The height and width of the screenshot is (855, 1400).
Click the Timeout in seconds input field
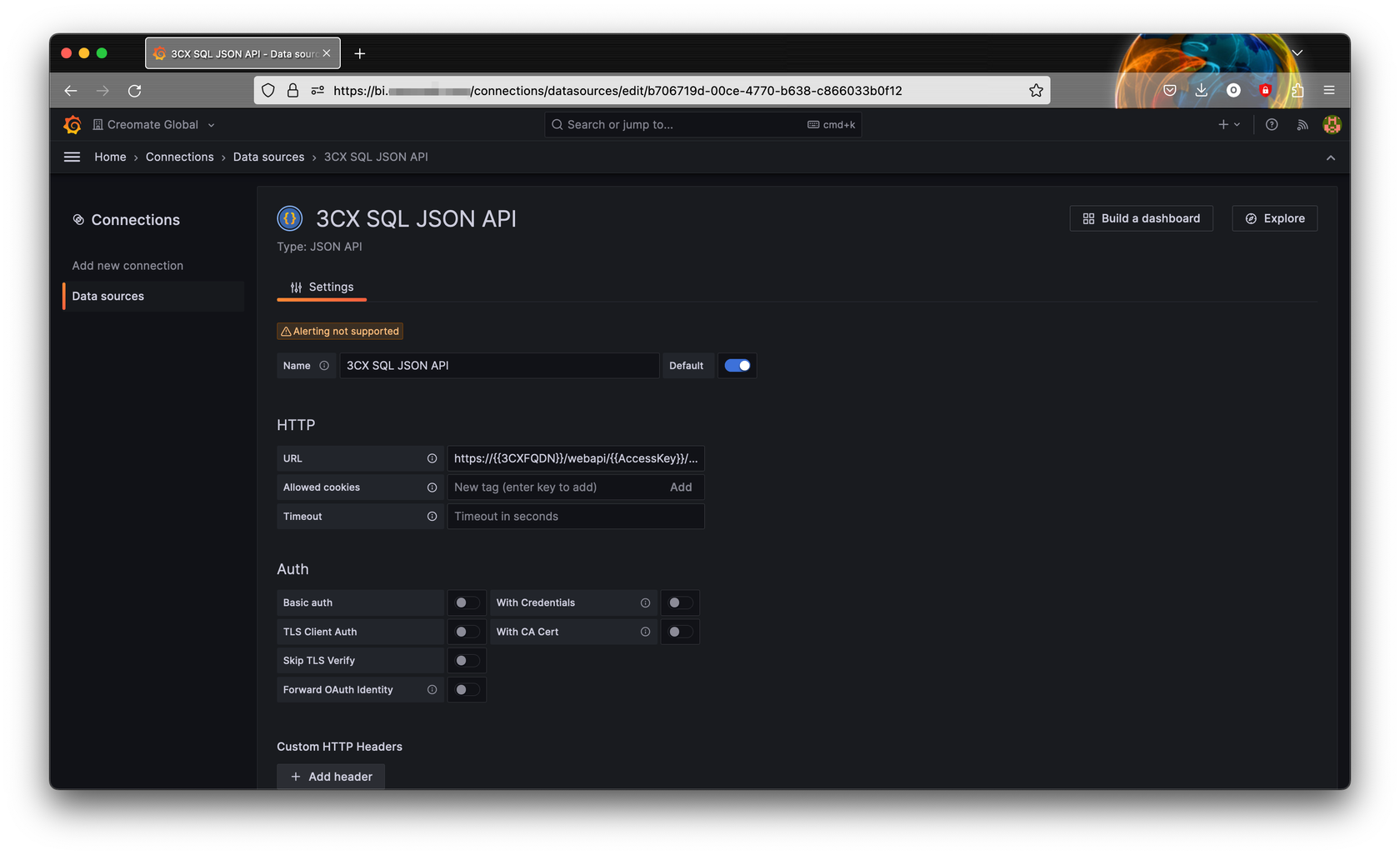tap(575, 516)
